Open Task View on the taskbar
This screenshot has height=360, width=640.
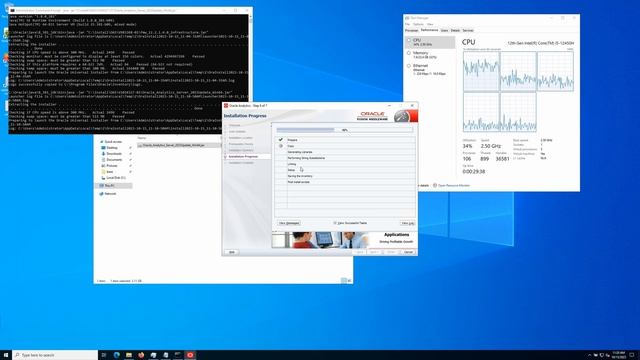coord(104,355)
